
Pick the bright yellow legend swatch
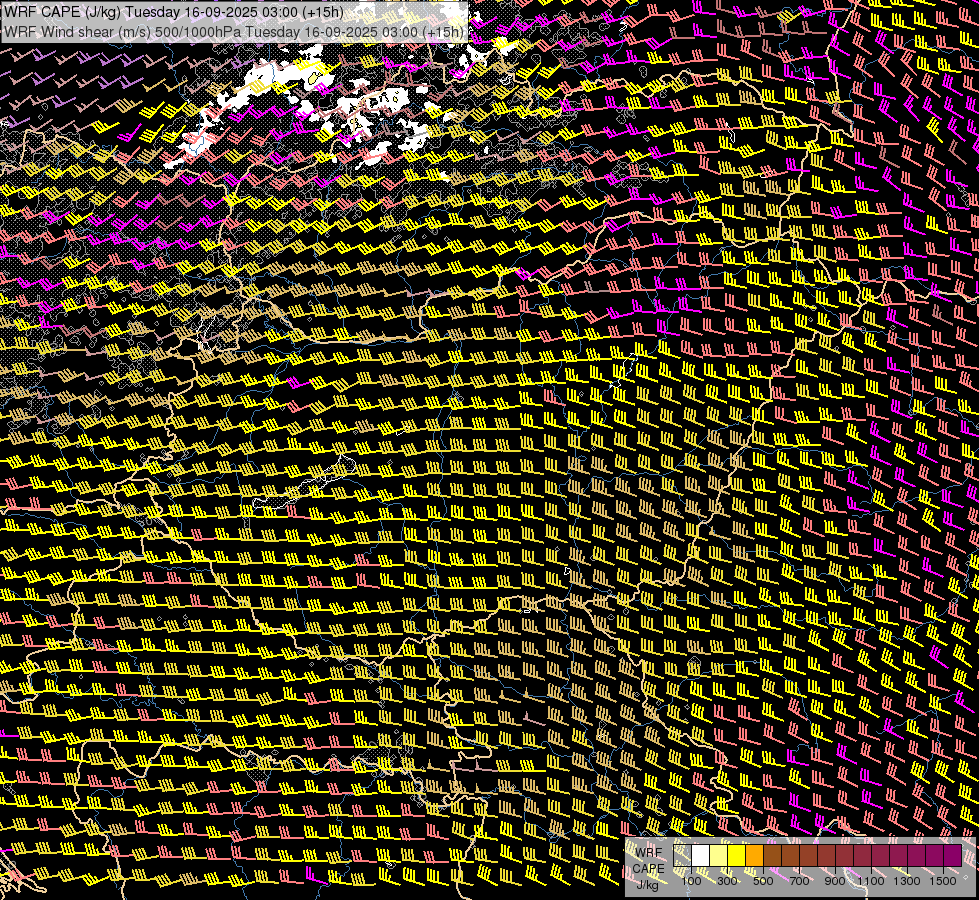click(737, 856)
